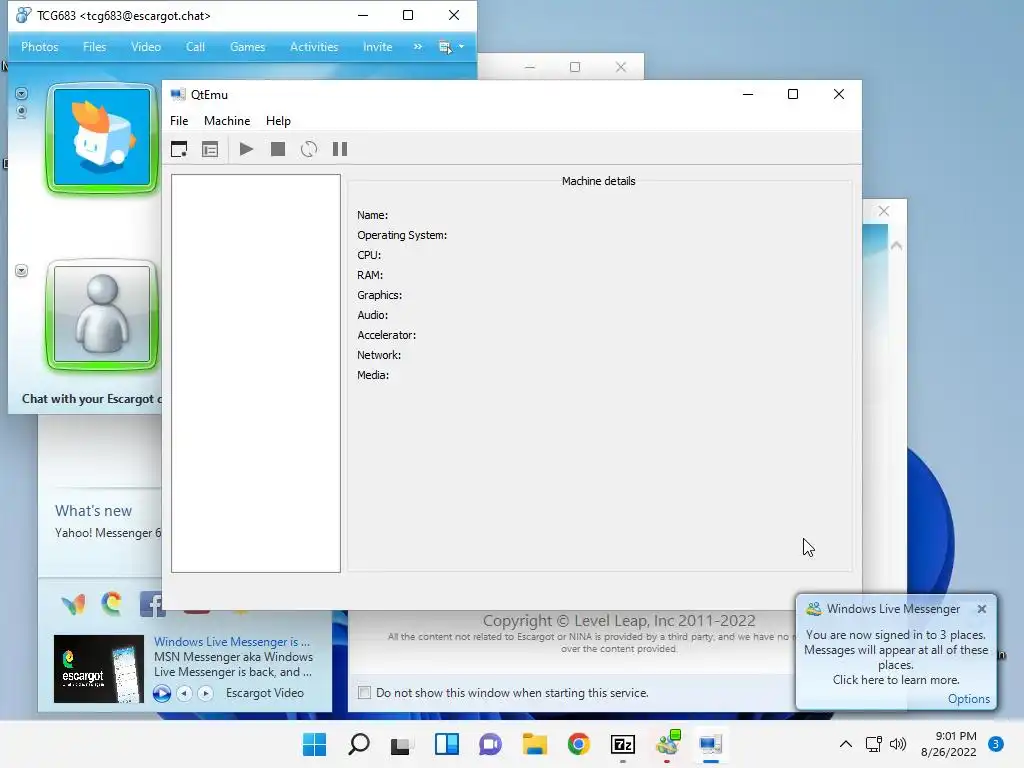Click the empty machine list panel in QtEmu
Screen dimensions: 1024x768
click(x=255, y=373)
